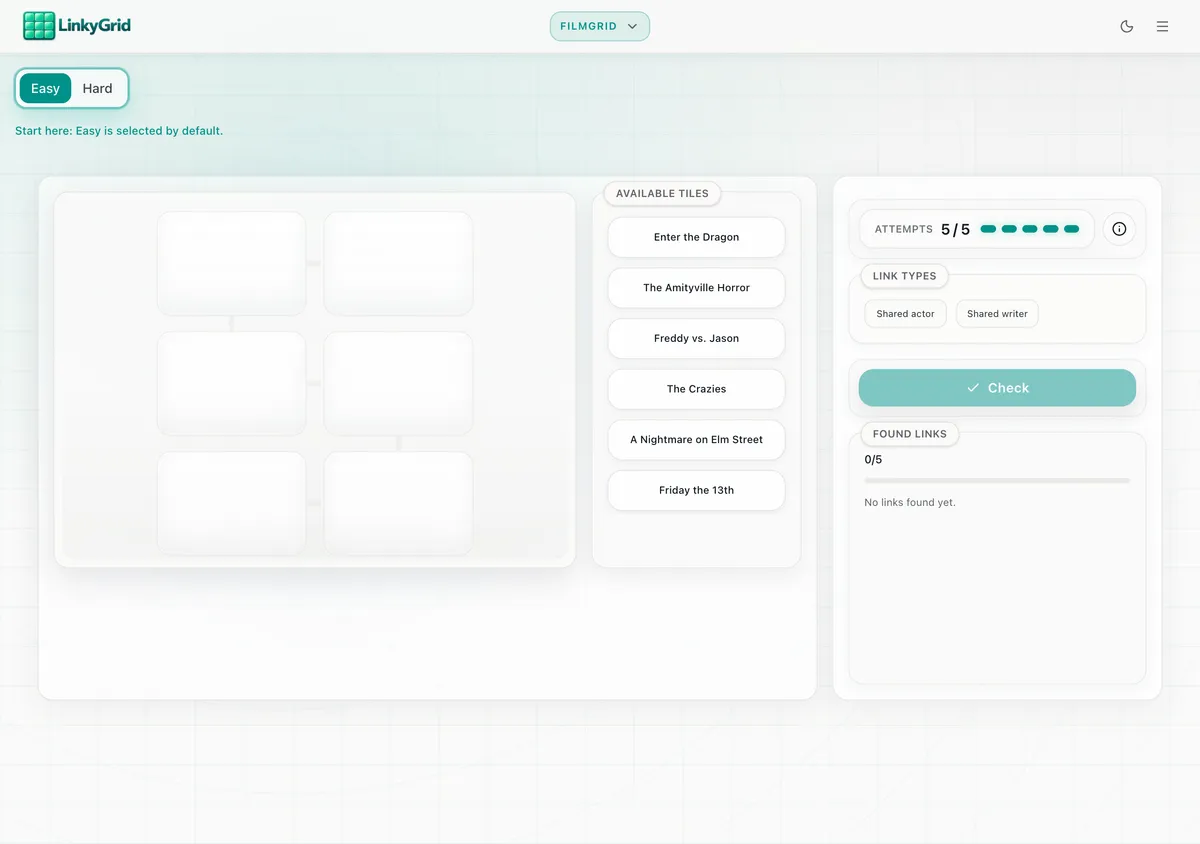
Task: Click the attempts remaining indicator pills
Action: pos(1030,229)
